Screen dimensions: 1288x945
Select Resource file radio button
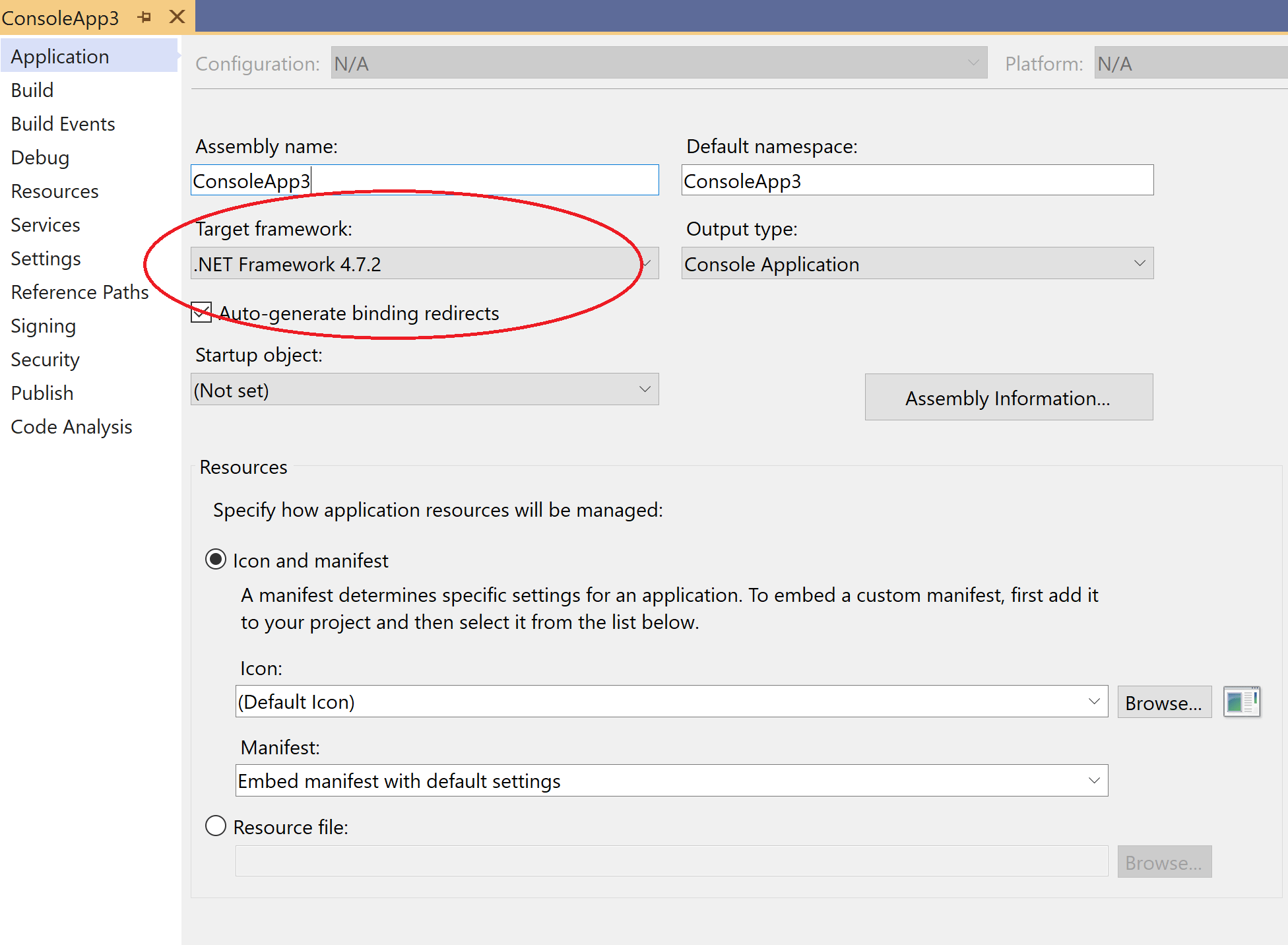[216, 826]
